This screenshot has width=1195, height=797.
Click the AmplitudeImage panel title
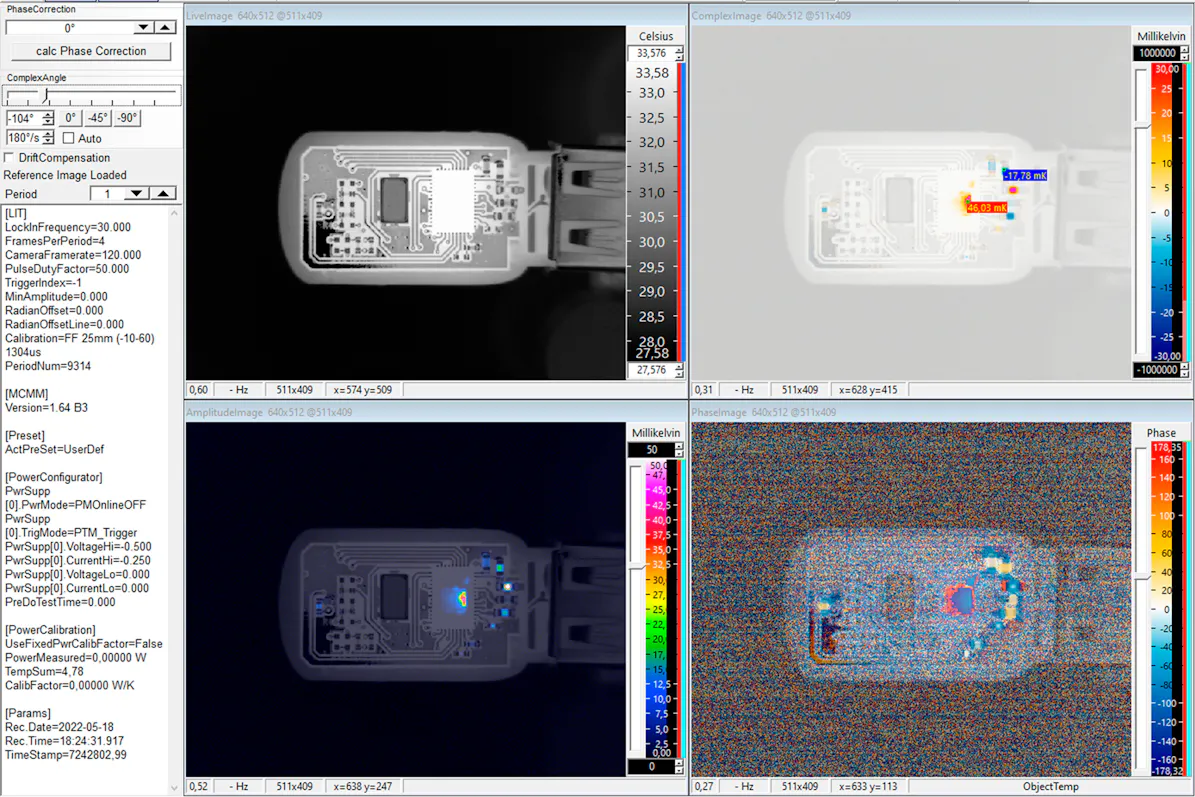[269, 412]
